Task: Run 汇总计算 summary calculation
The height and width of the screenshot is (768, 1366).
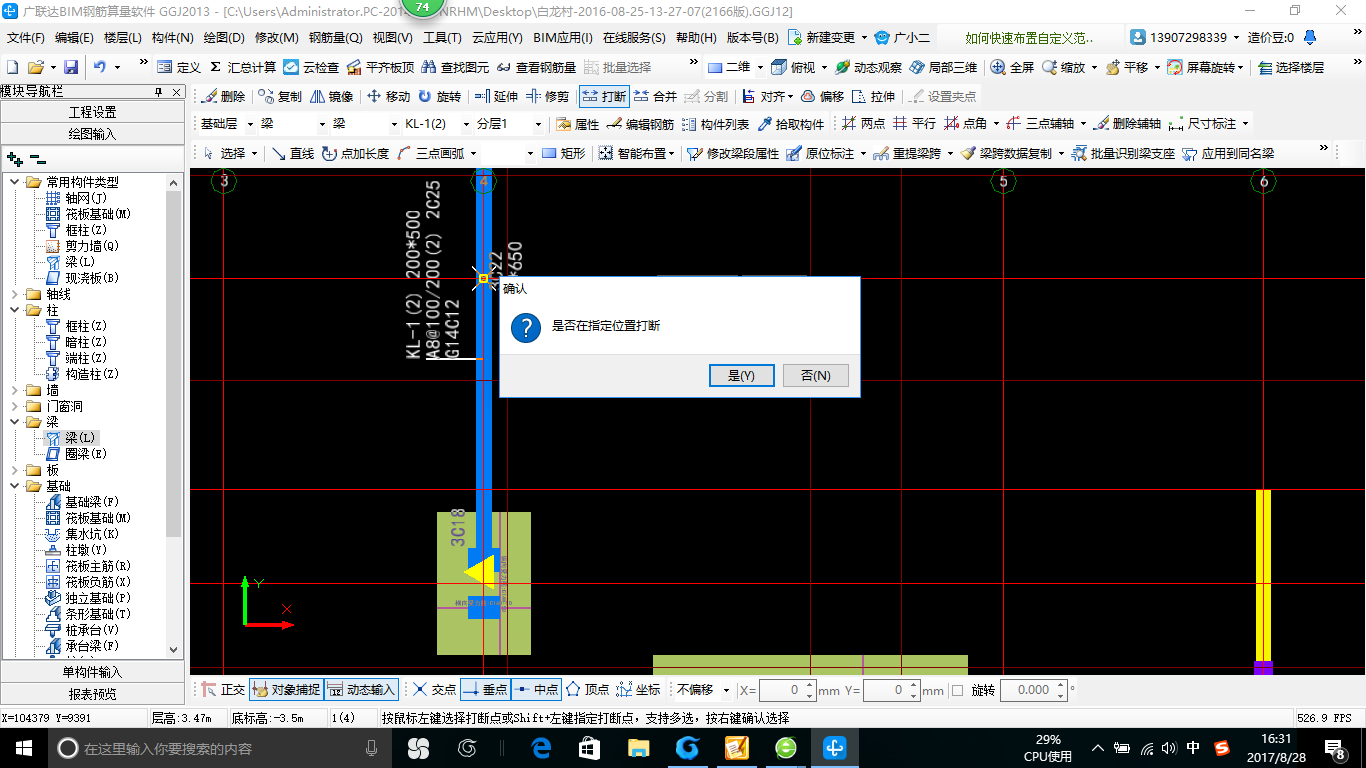Action: [x=243, y=67]
